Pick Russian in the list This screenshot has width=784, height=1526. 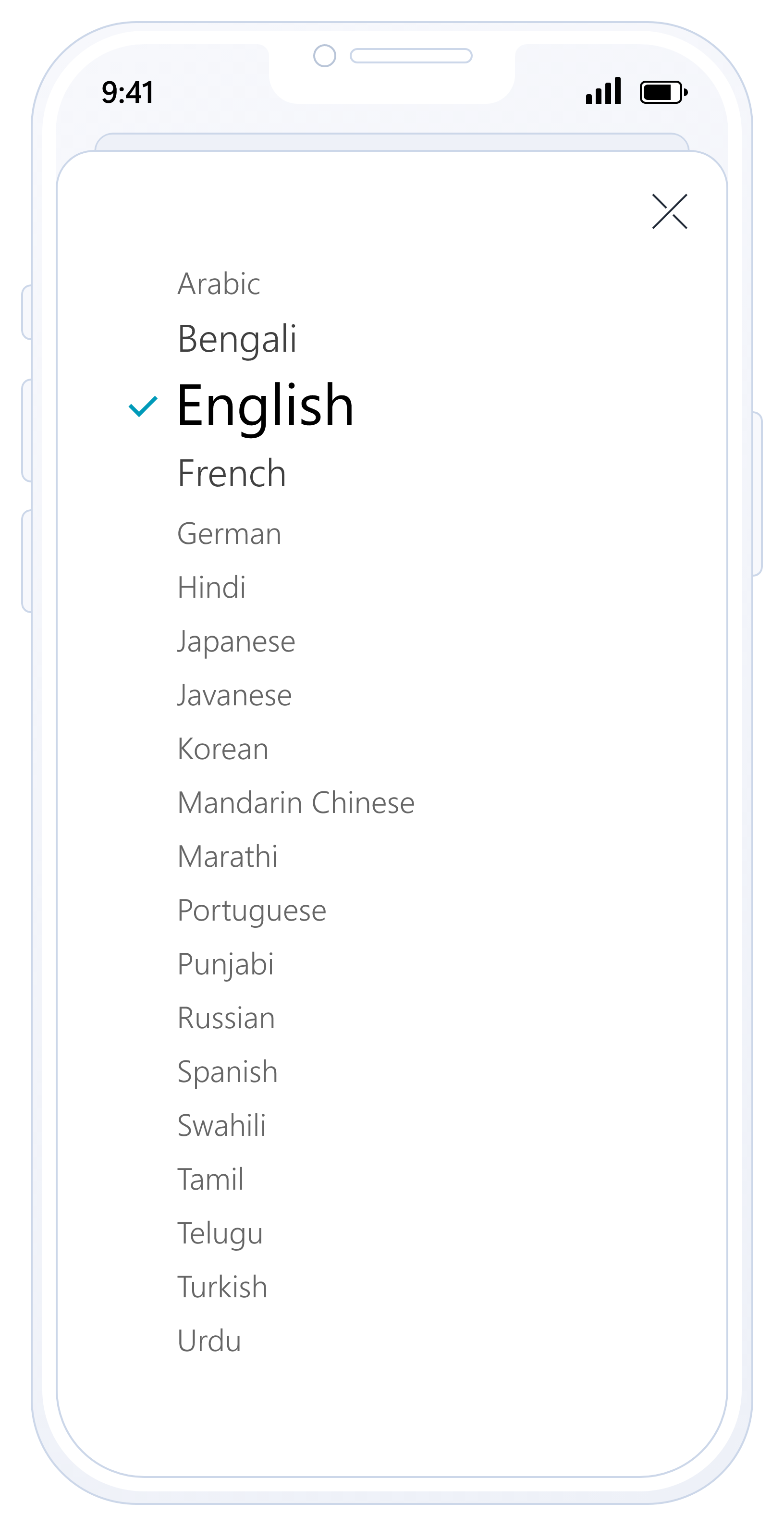tap(226, 1018)
